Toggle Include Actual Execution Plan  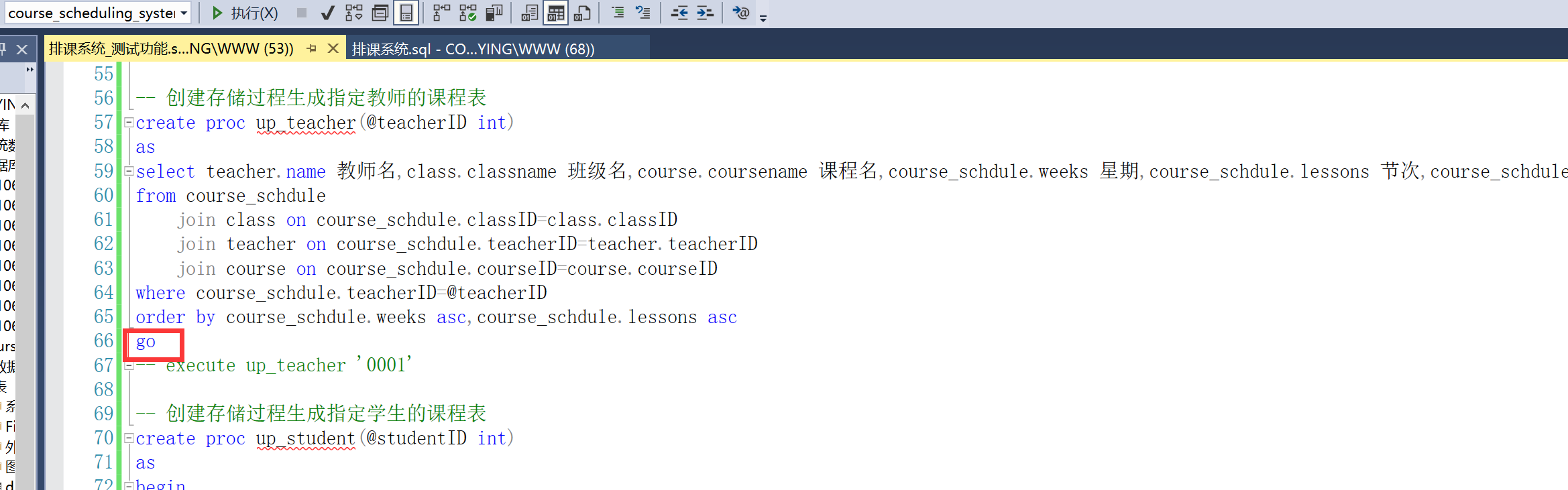[441, 13]
